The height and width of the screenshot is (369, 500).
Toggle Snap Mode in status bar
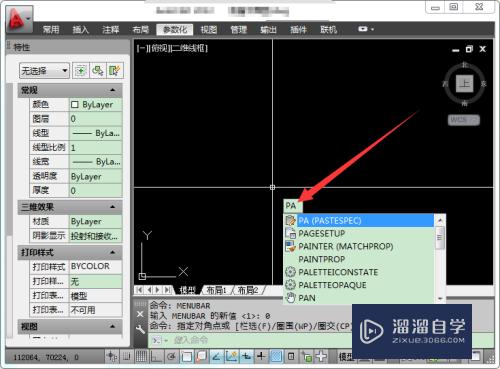pos(127,357)
